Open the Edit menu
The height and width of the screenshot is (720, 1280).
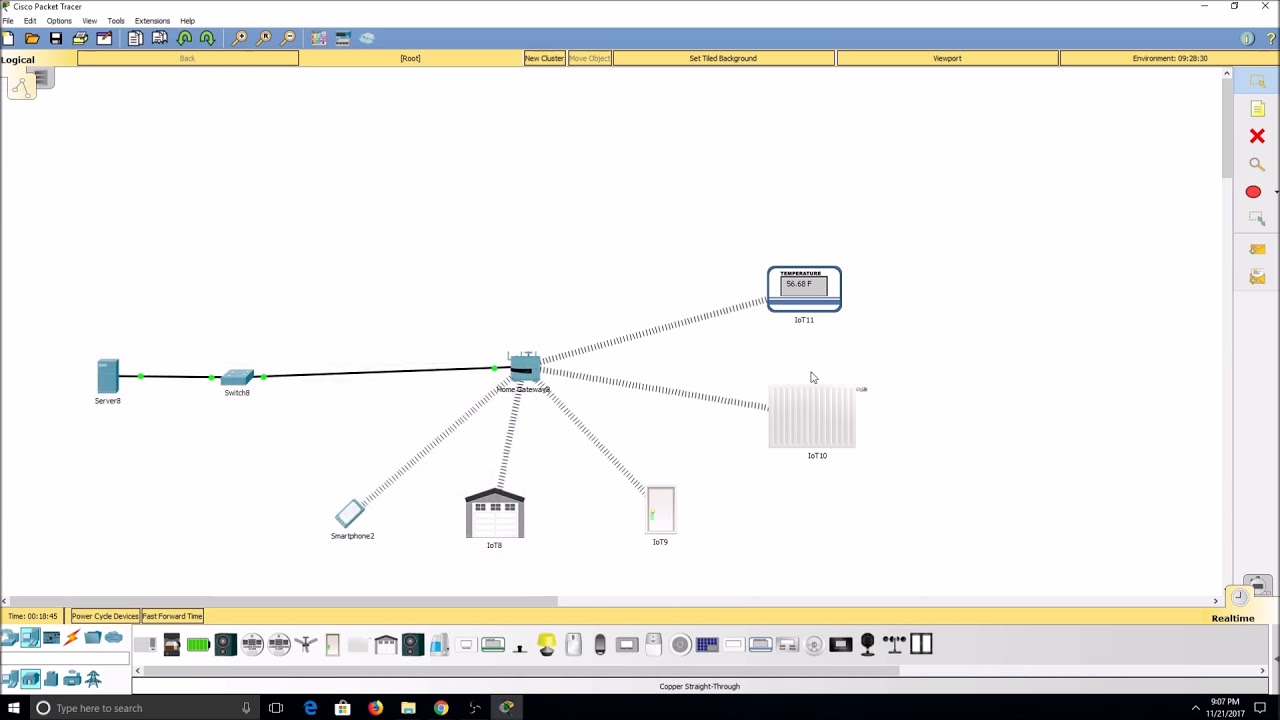tap(30, 21)
